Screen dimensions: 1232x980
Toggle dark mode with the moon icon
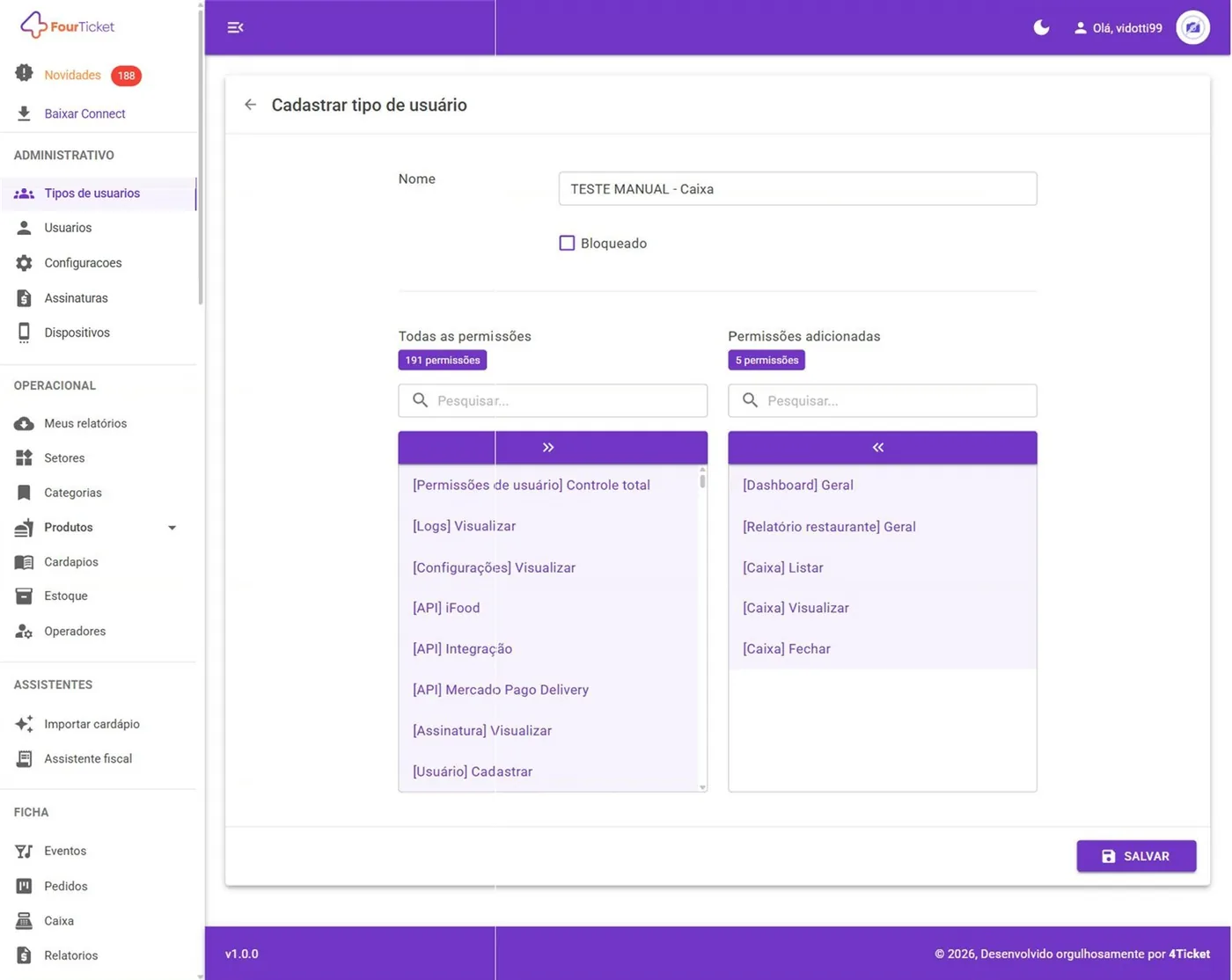click(1041, 27)
